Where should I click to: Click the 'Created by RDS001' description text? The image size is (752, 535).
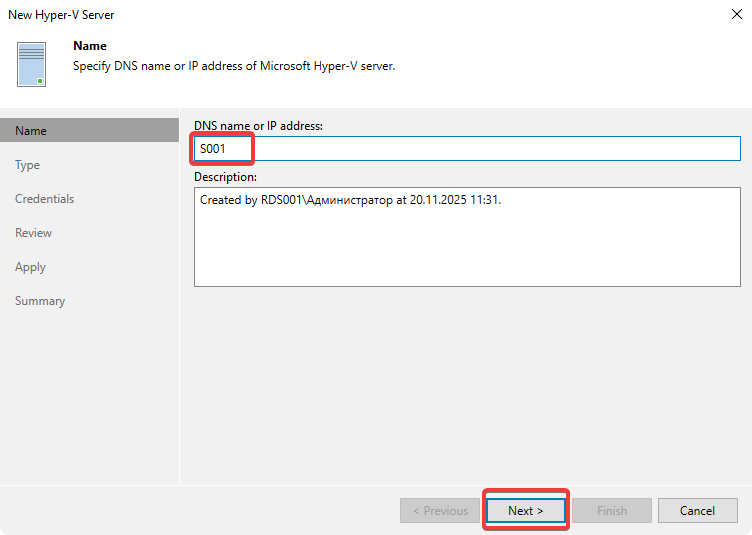point(350,200)
